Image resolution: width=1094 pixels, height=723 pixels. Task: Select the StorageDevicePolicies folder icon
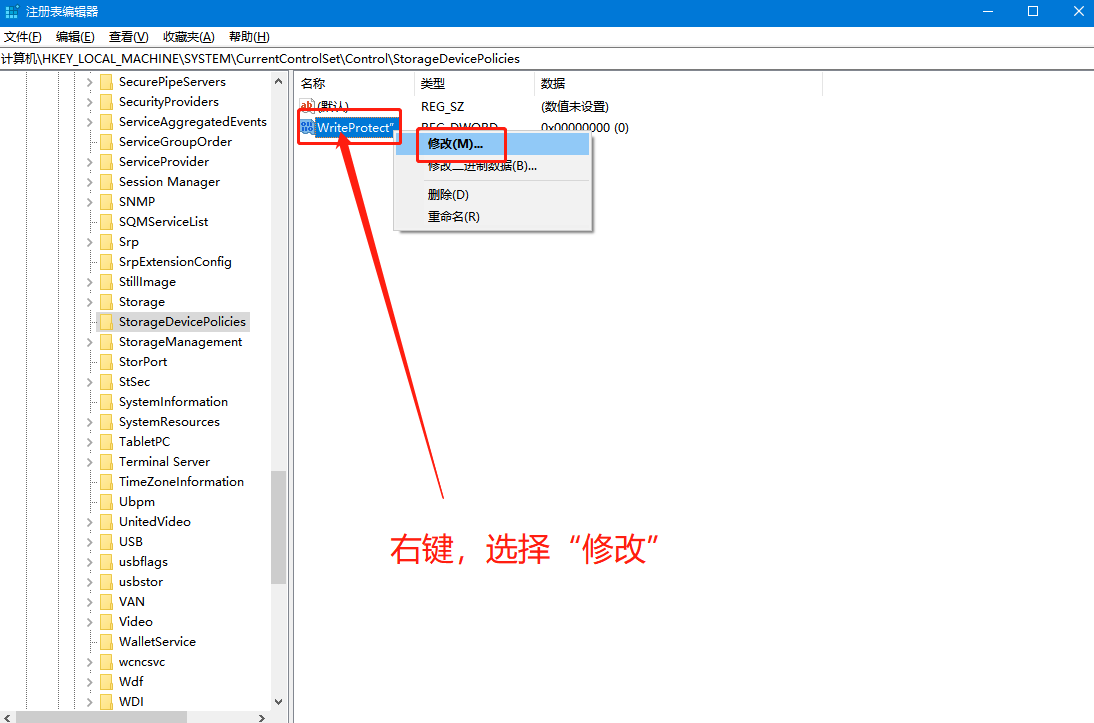[106, 322]
